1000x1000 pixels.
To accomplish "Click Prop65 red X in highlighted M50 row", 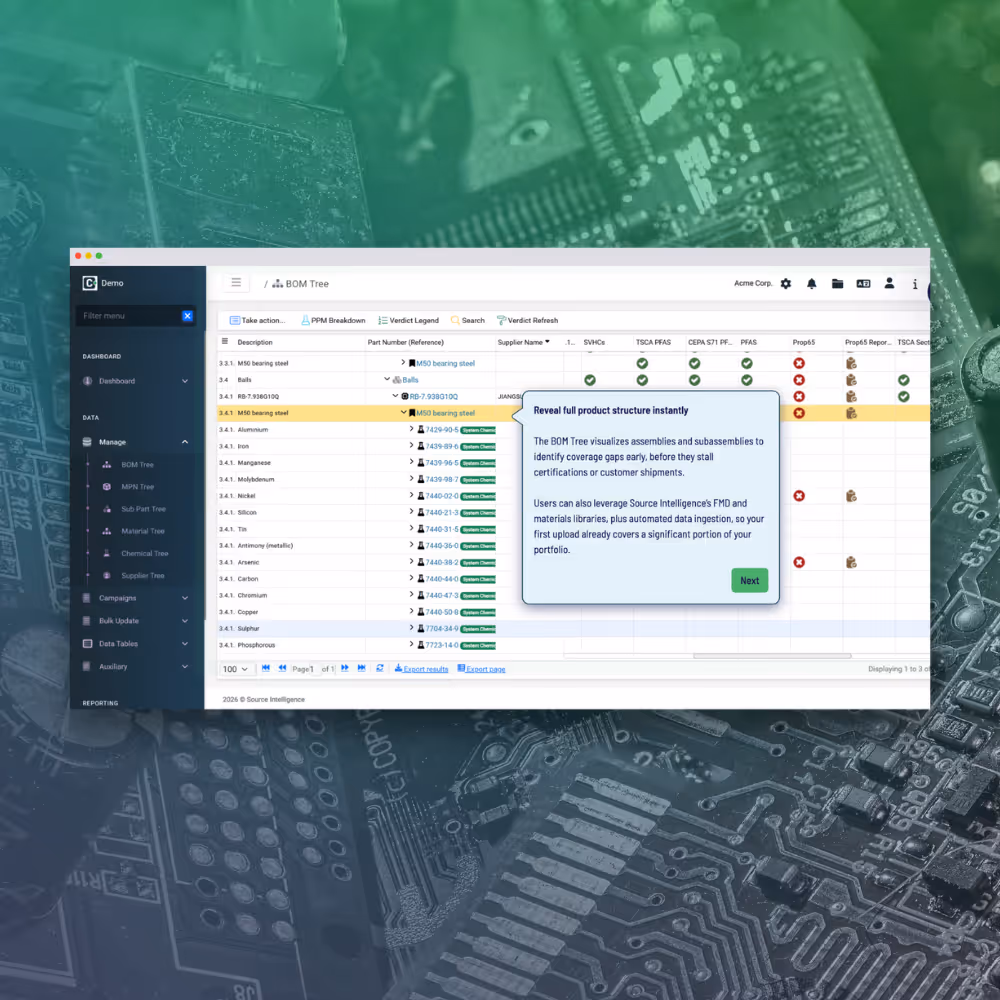I will pos(799,413).
